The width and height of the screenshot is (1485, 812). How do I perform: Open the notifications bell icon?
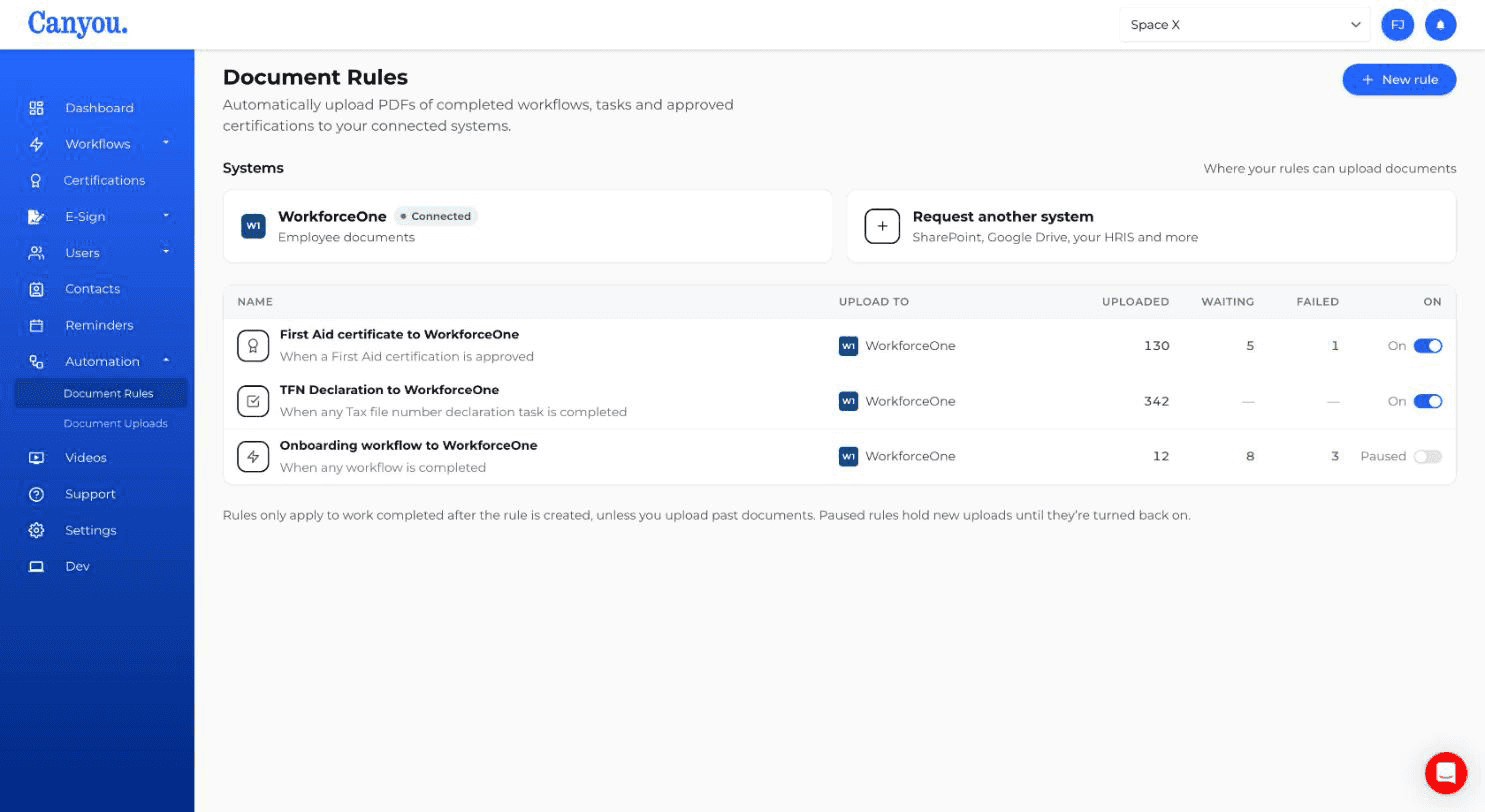(x=1440, y=25)
